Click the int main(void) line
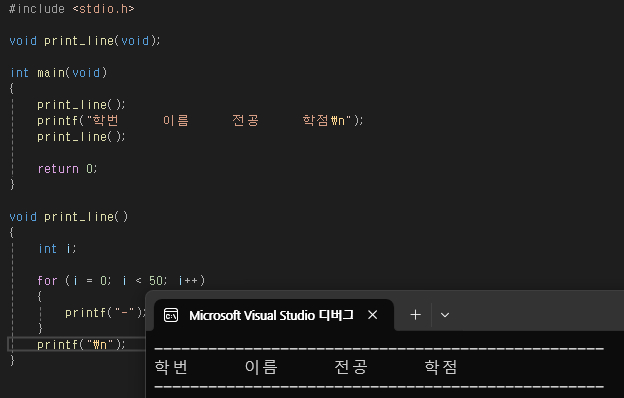Screen dimensions: 624x398 coord(58,73)
